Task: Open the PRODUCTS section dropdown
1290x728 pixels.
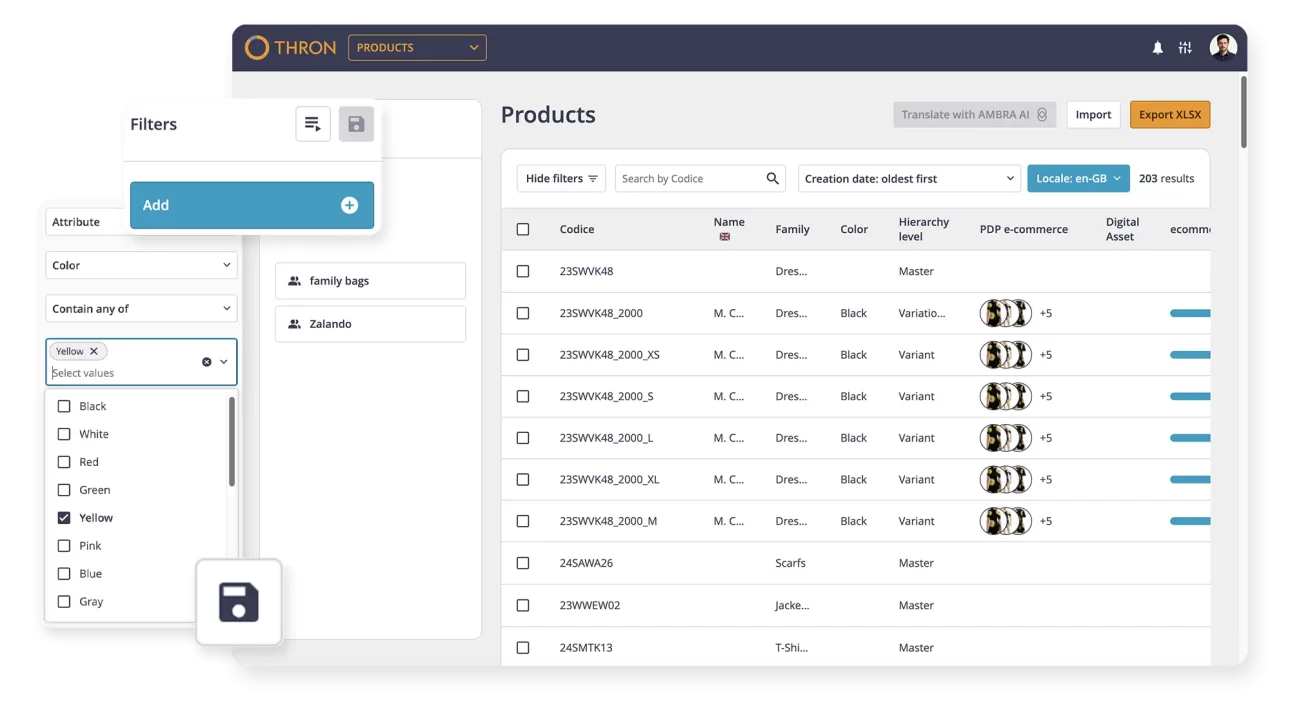Action: point(417,48)
